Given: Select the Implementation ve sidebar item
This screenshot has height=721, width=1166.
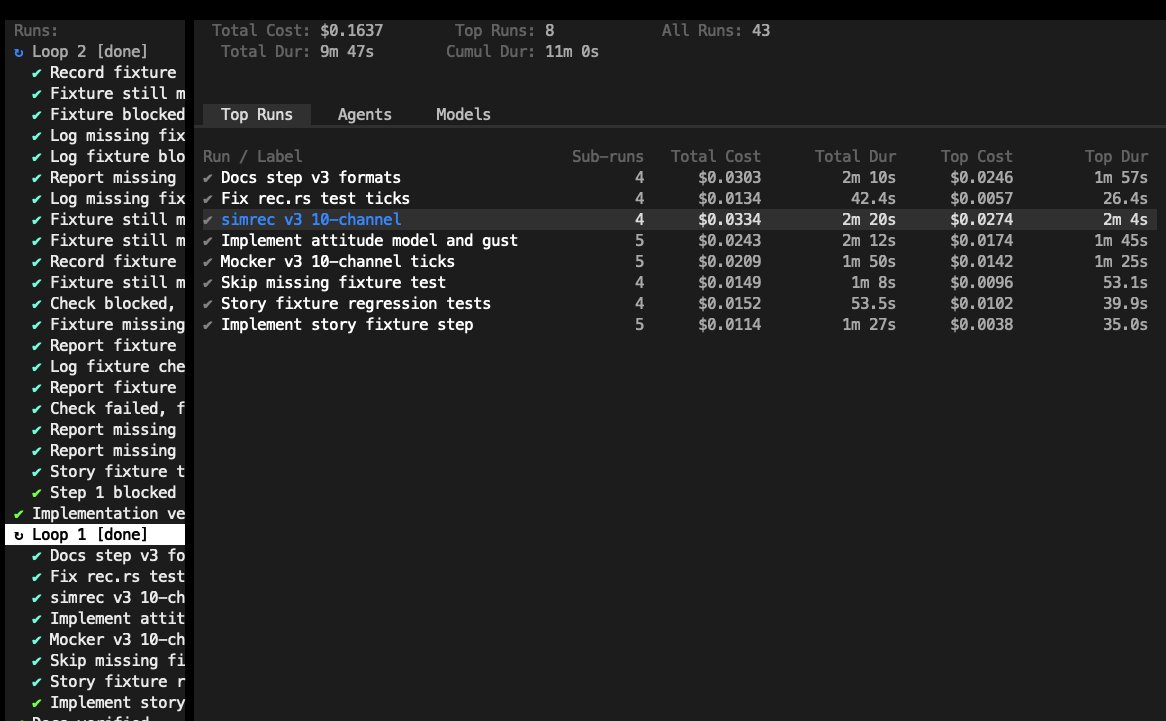Looking at the screenshot, I should tap(109, 513).
